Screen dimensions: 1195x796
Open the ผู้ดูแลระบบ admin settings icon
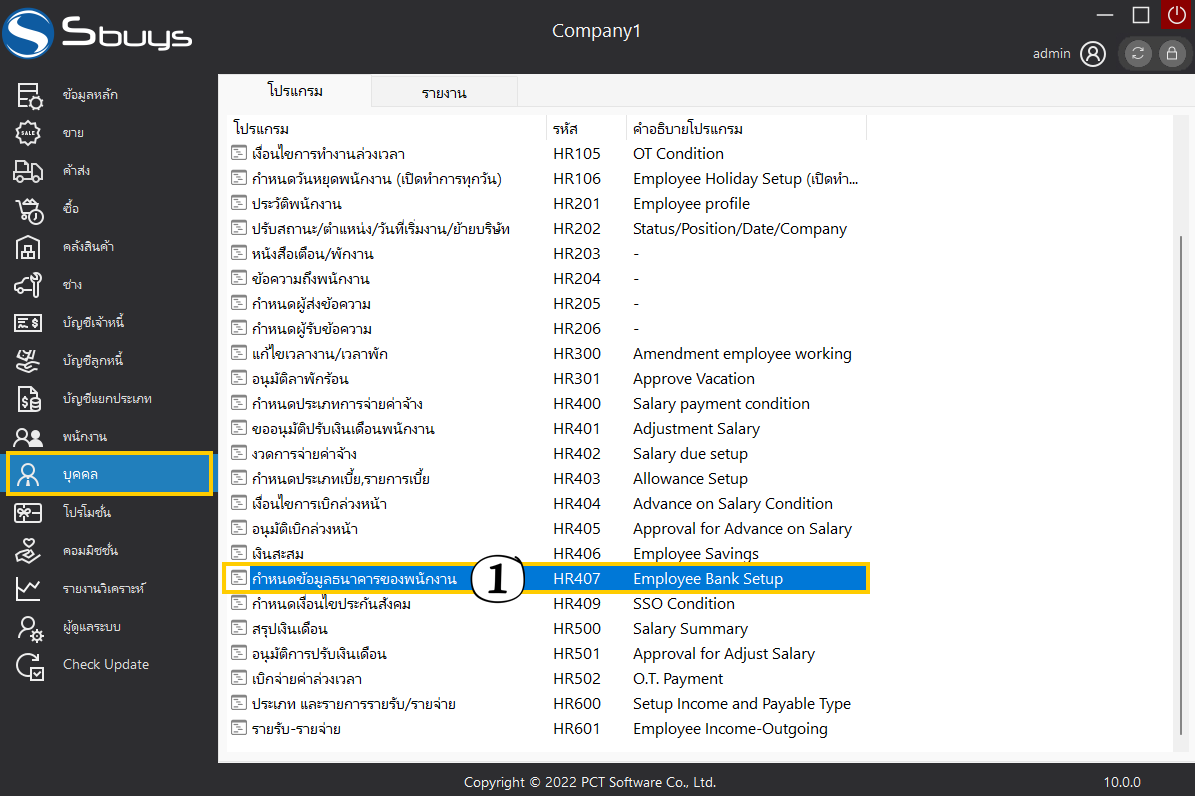28,627
